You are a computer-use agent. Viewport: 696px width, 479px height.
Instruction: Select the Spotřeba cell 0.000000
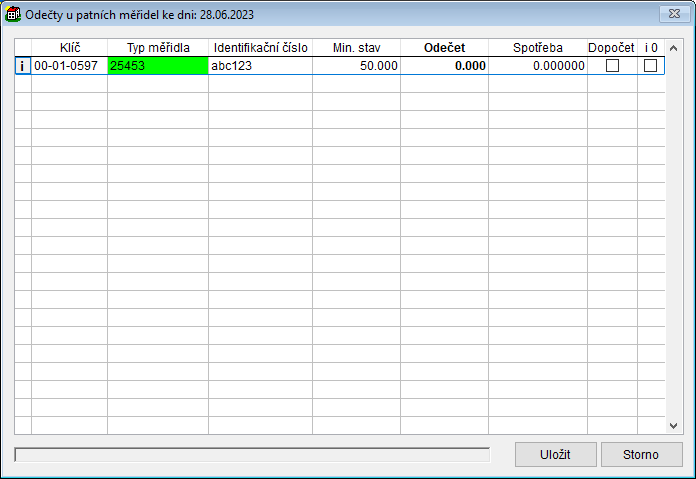coord(538,66)
